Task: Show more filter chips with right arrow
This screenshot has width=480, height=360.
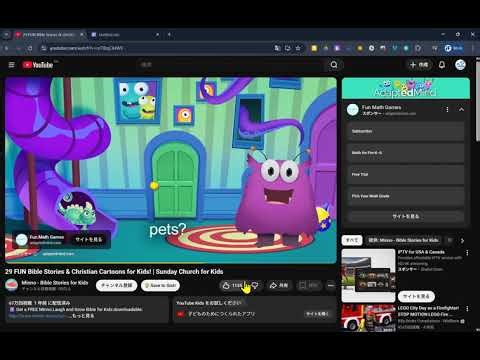Action: 462,240
